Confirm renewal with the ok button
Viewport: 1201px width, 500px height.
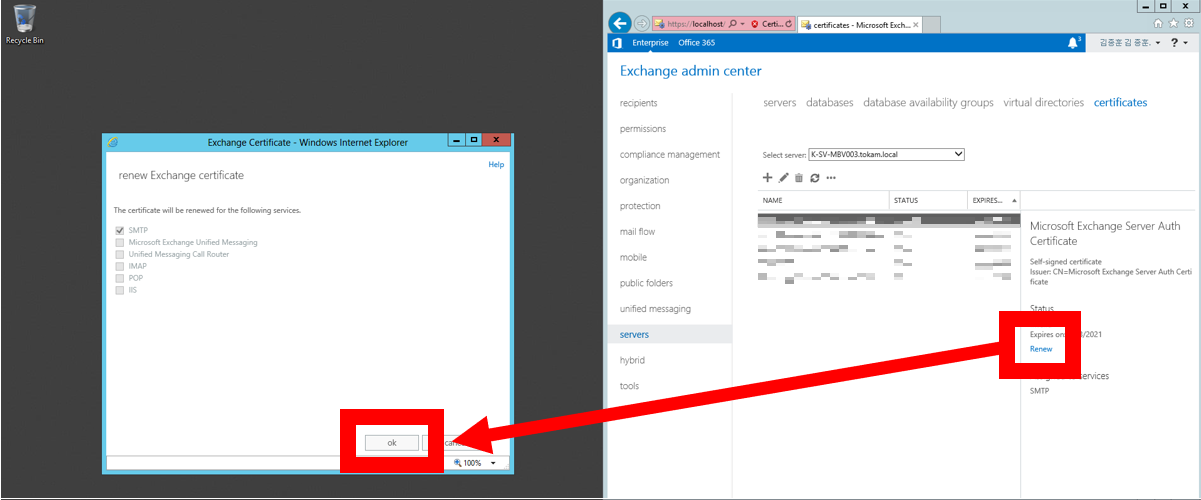(x=391, y=442)
